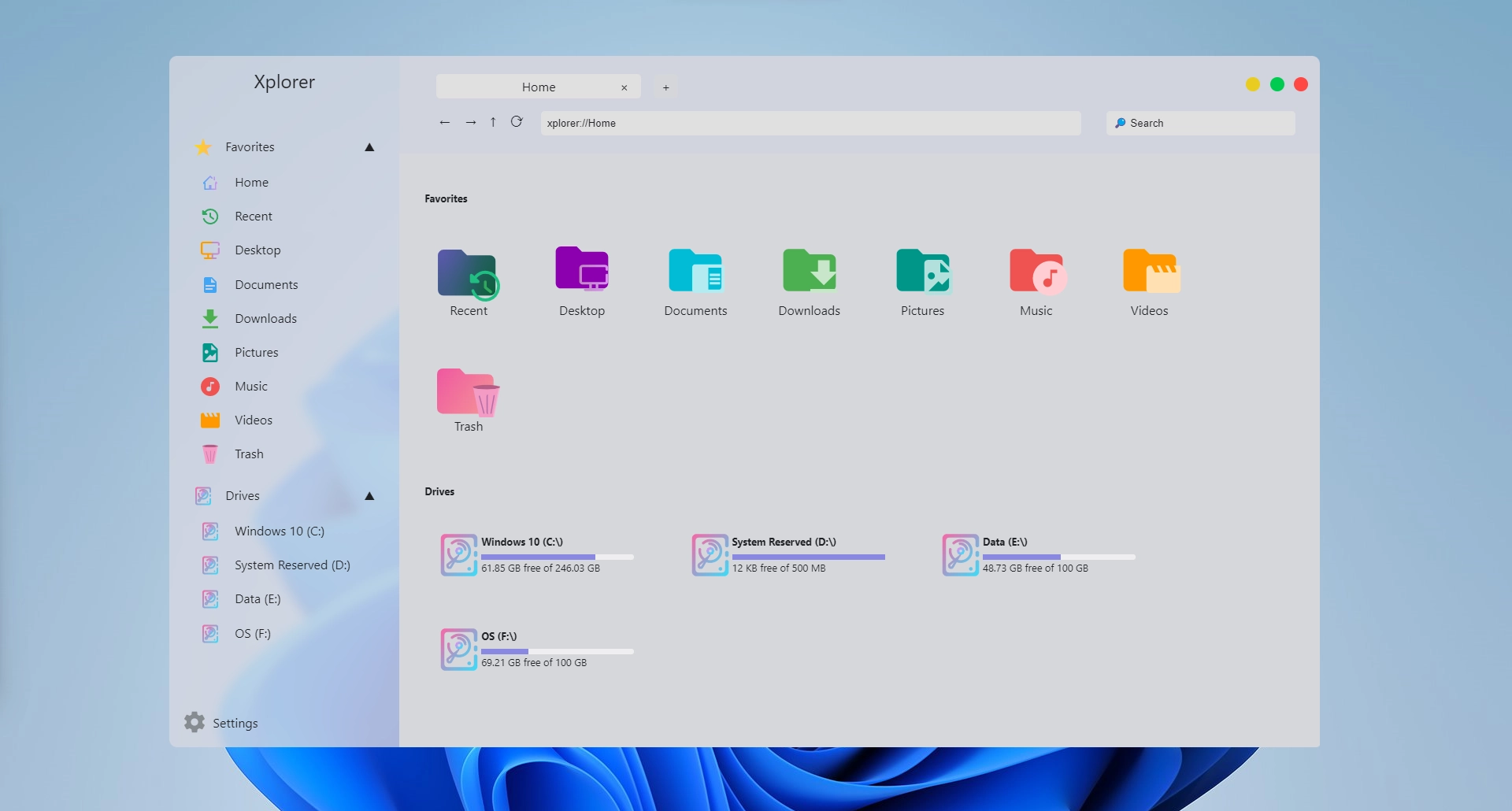Select Documents in the sidebar

click(266, 285)
